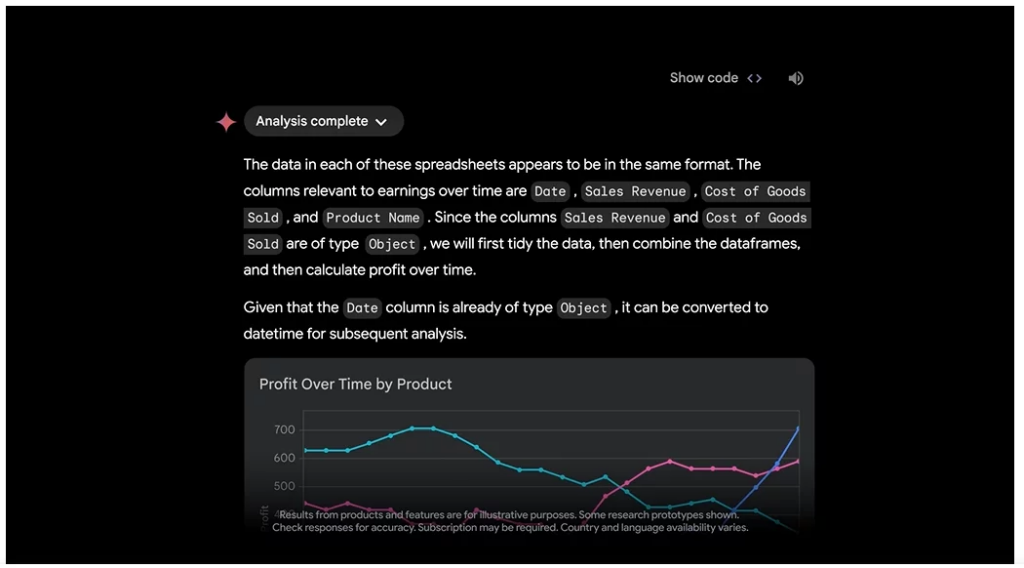Viewport: 1024px width, 568px height.
Task: Select the Date chip in first paragraph
Action: [x=550, y=191]
